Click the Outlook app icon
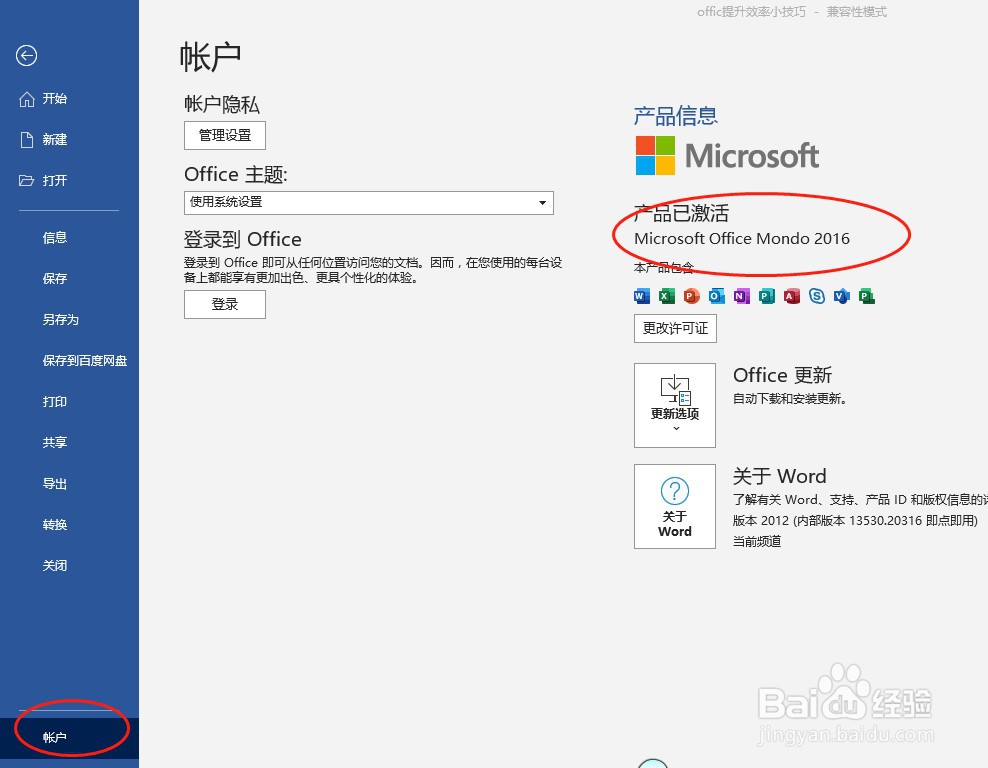This screenshot has width=988, height=768. point(716,295)
